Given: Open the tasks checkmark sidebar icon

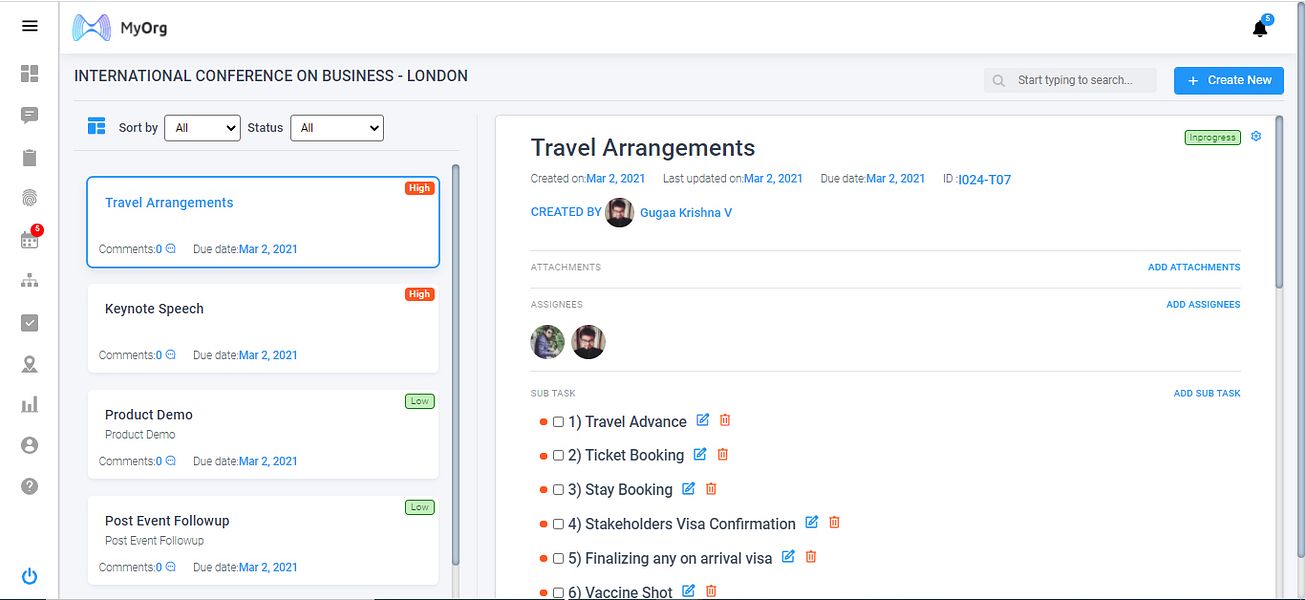Looking at the screenshot, I should (x=29, y=322).
